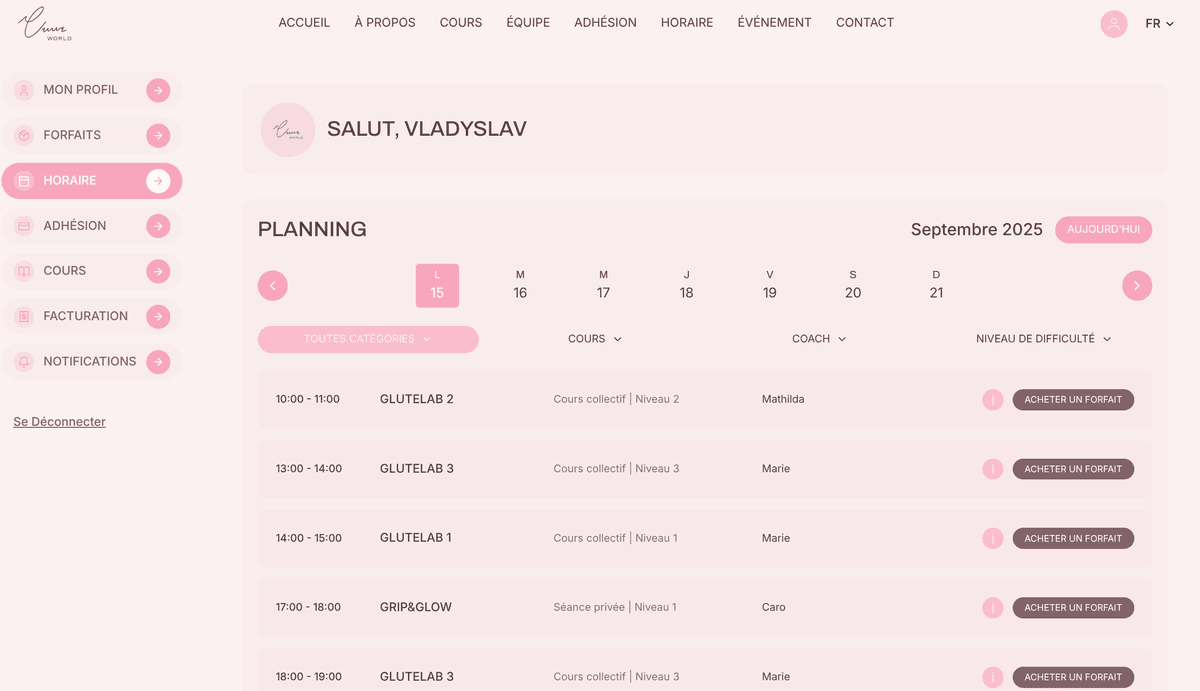Select Thursday 18 in the calendar
Screen dimensions: 1200x691
(686, 285)
